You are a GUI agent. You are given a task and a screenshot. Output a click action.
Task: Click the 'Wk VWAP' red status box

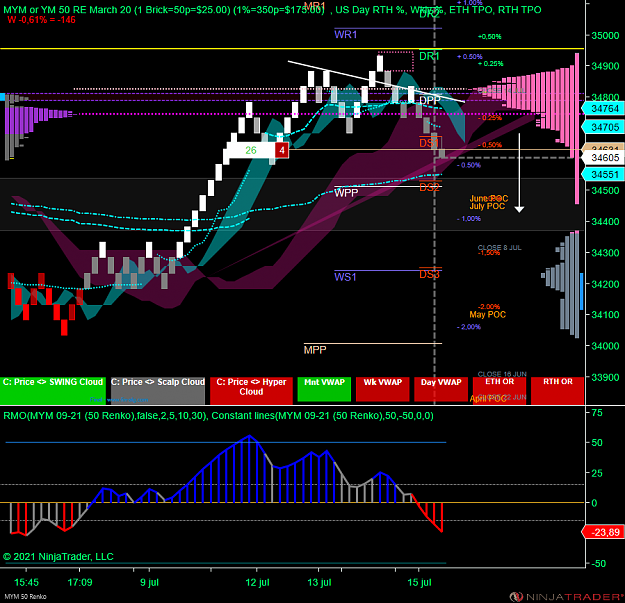click(x=382, y=389)
